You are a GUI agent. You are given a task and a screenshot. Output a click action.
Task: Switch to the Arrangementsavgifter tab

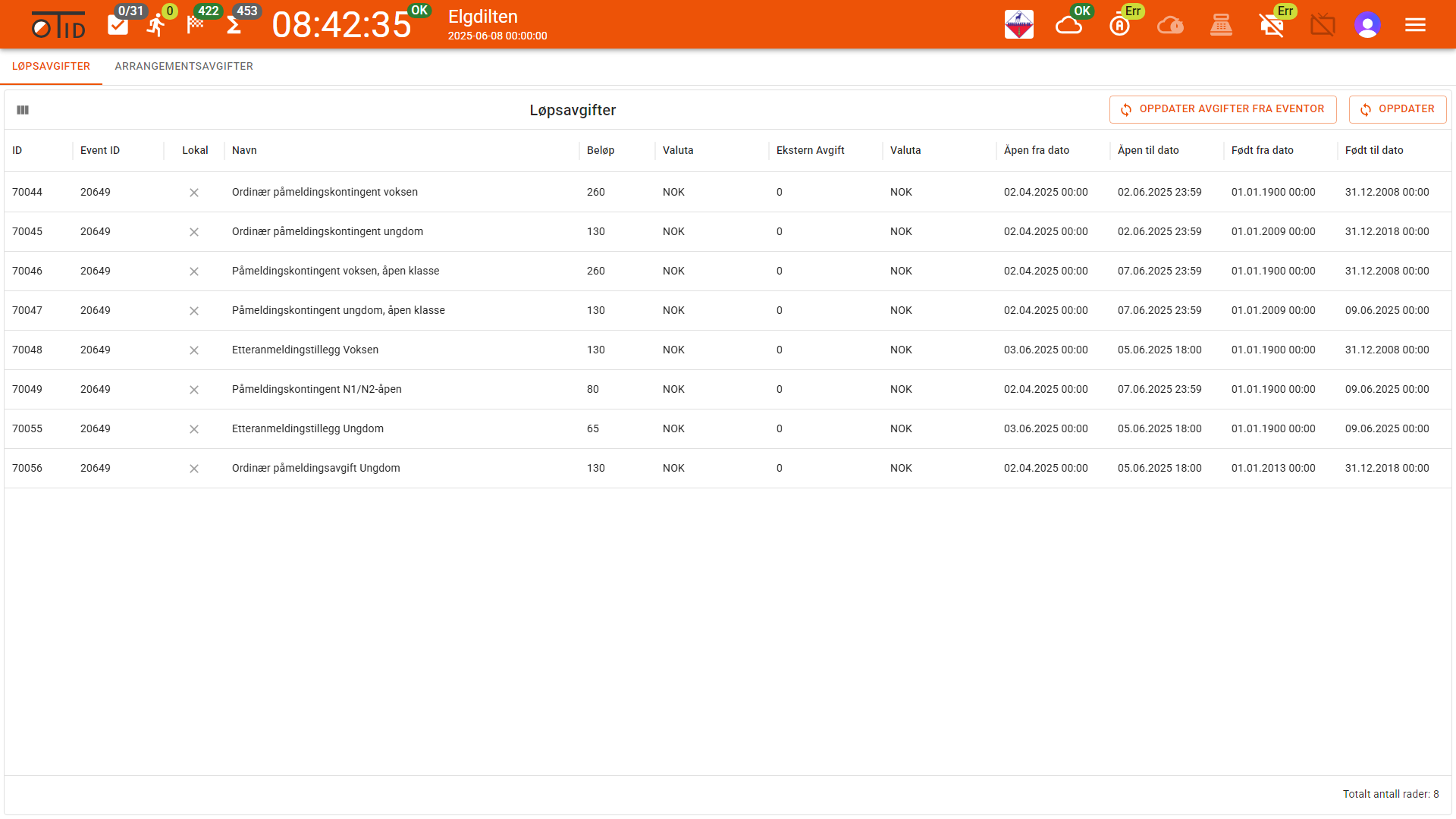tap(184, 67)
